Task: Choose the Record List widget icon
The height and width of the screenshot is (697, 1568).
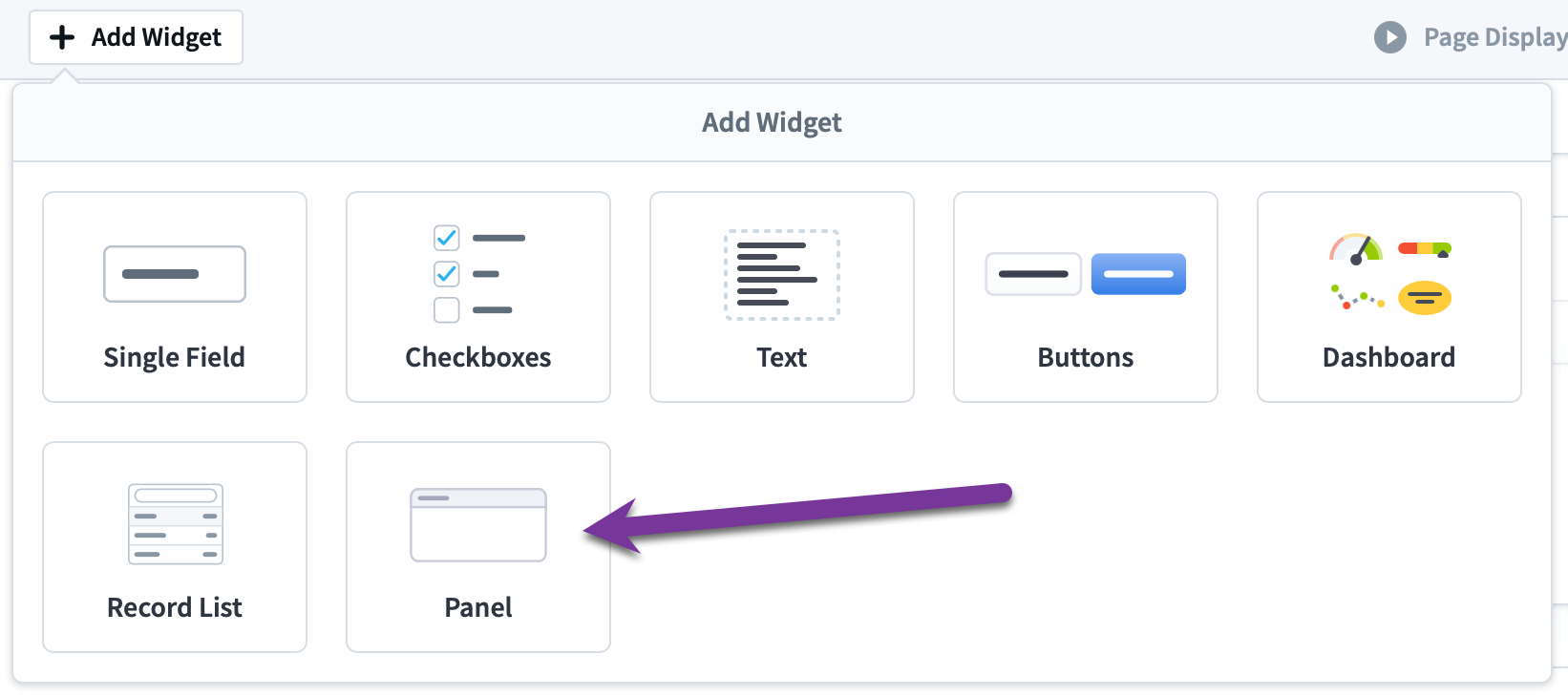Action: (x=176, y=524)
